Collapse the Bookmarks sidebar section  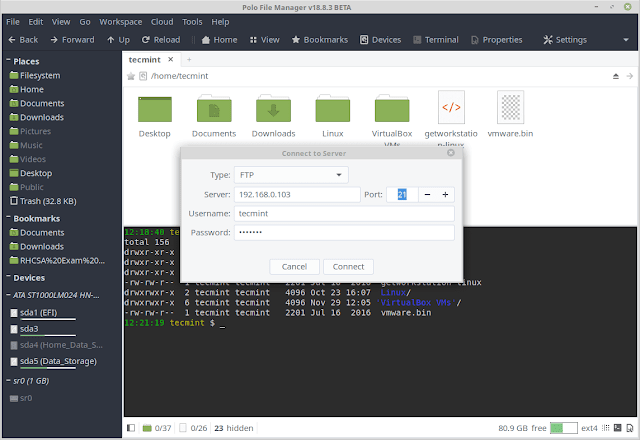click(8, 218)
